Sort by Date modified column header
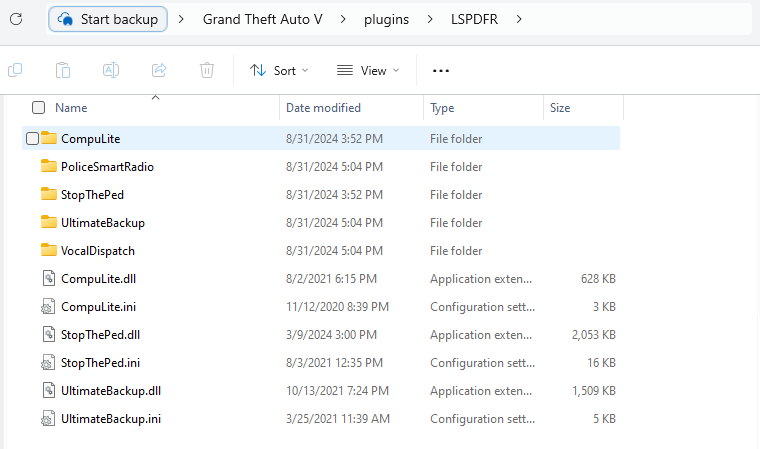Screen dimensions: 760x449 [323, 108]
